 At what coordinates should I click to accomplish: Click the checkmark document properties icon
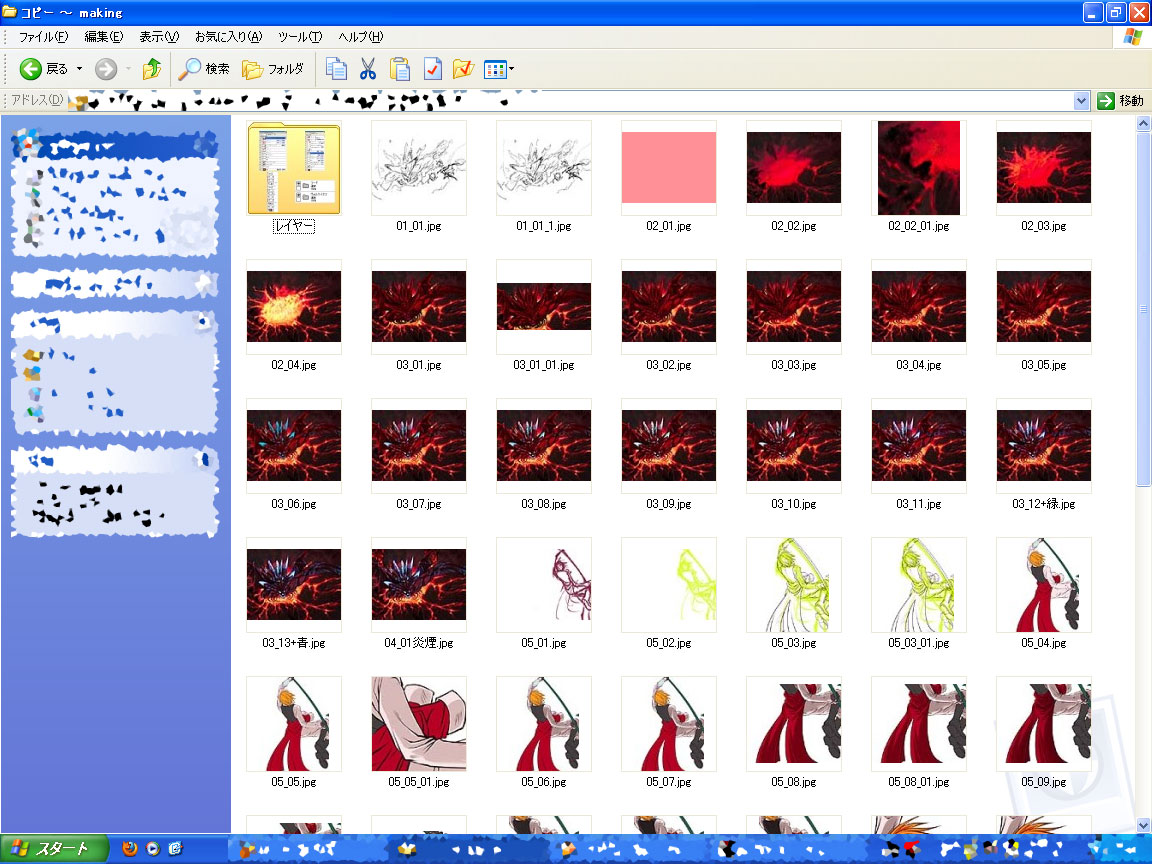(x=432, y=69)
